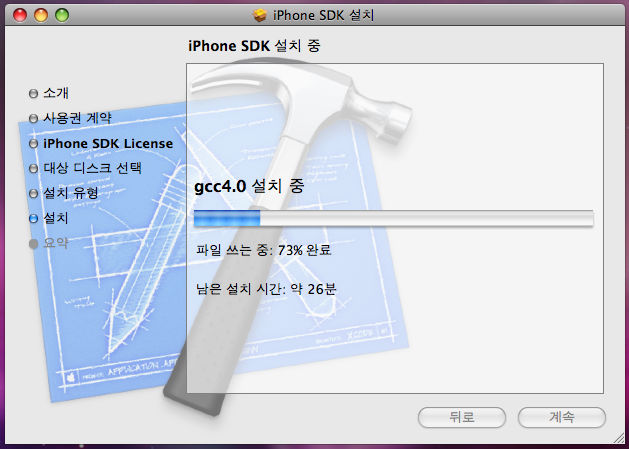Click the 'iPhone SDK 설치' window title
The height and width of the screenshot is (449, 629).
coord(323,15)
